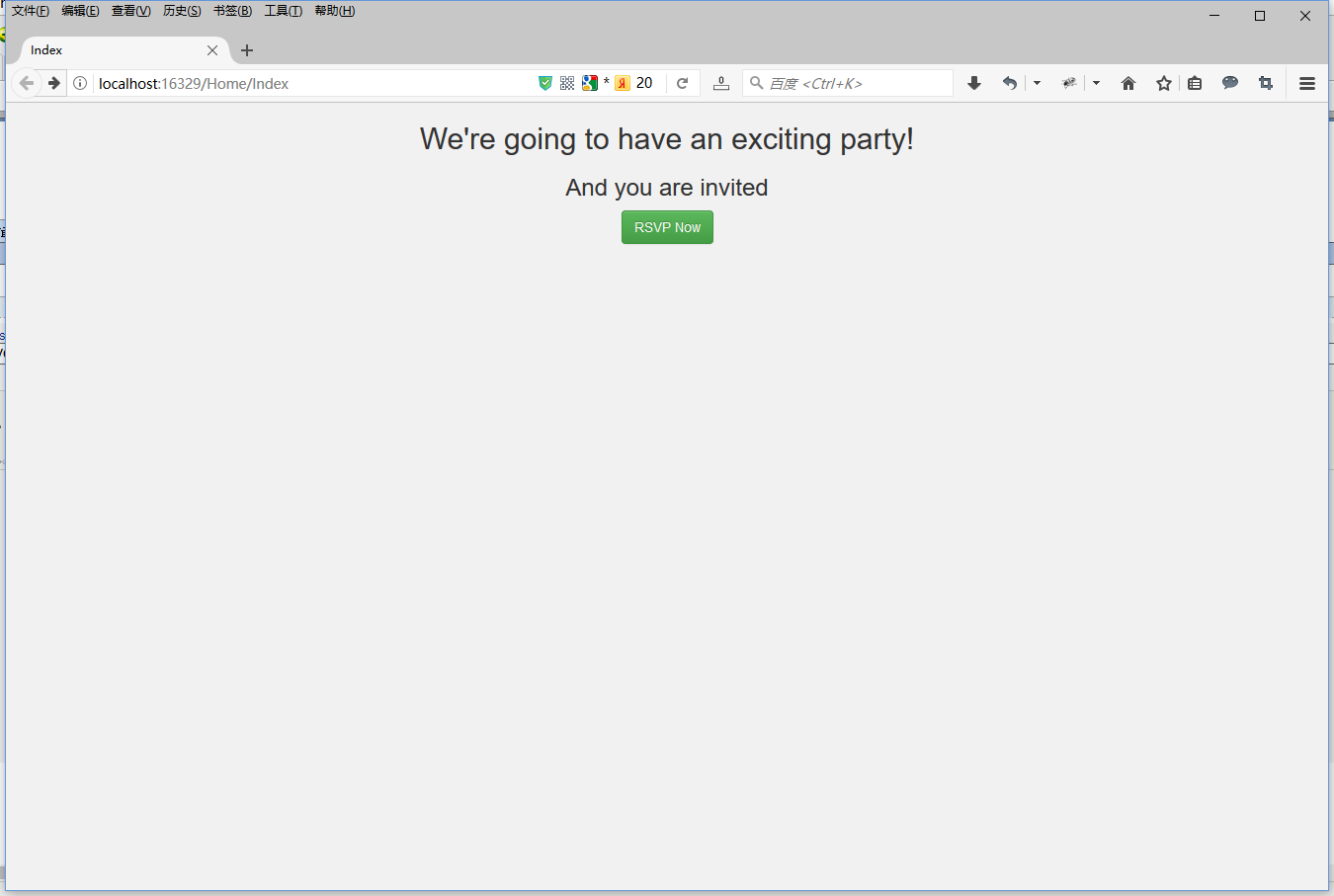Click the Google translate colored icon
1334x896 pixels.
click(x=590, y=83)
